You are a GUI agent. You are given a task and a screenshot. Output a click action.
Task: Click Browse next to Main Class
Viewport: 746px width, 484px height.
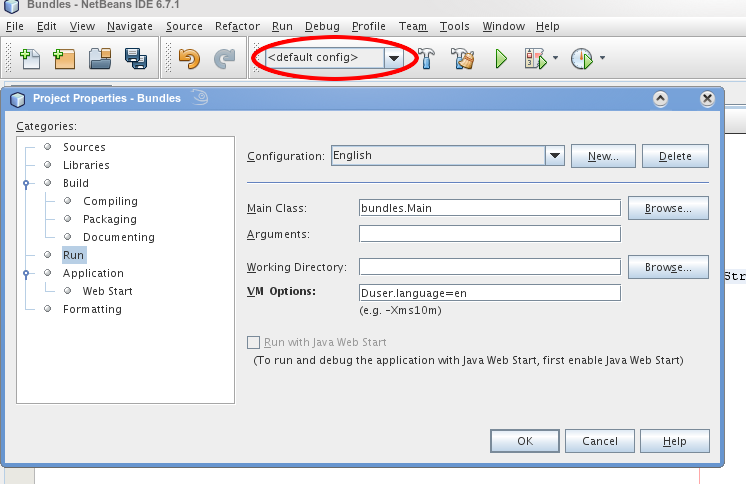tap(668, 208)
